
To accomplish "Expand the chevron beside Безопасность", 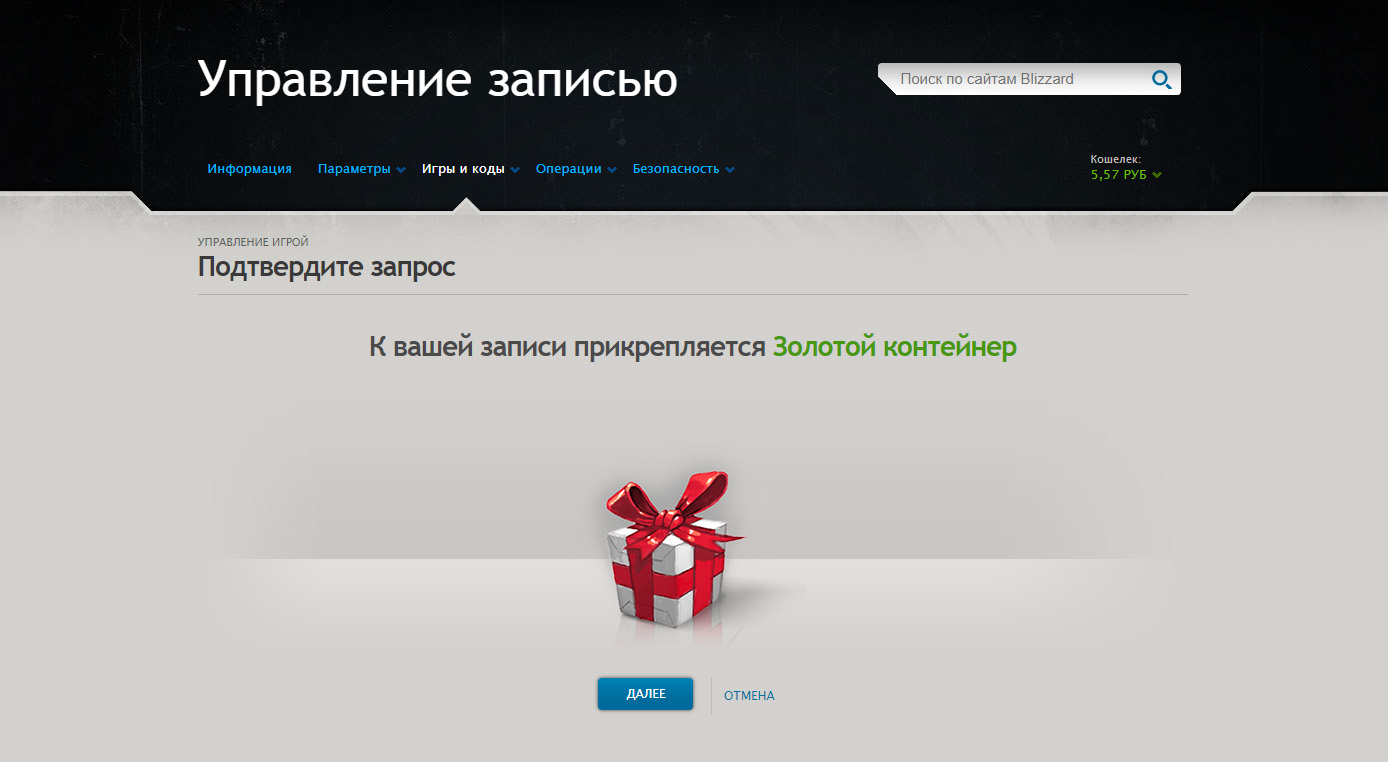I will (730, 170).
